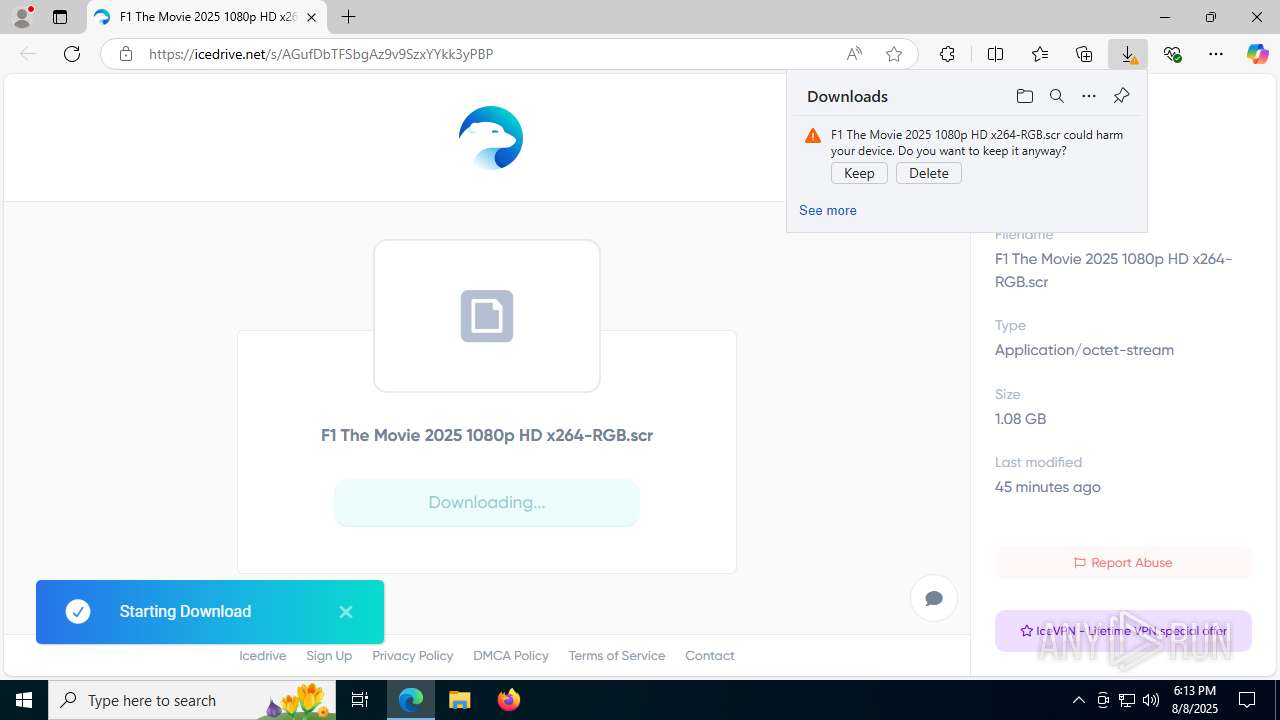1280x720 pixels.
Task: View site information lock icon
Action: click(x=126, y=54)
